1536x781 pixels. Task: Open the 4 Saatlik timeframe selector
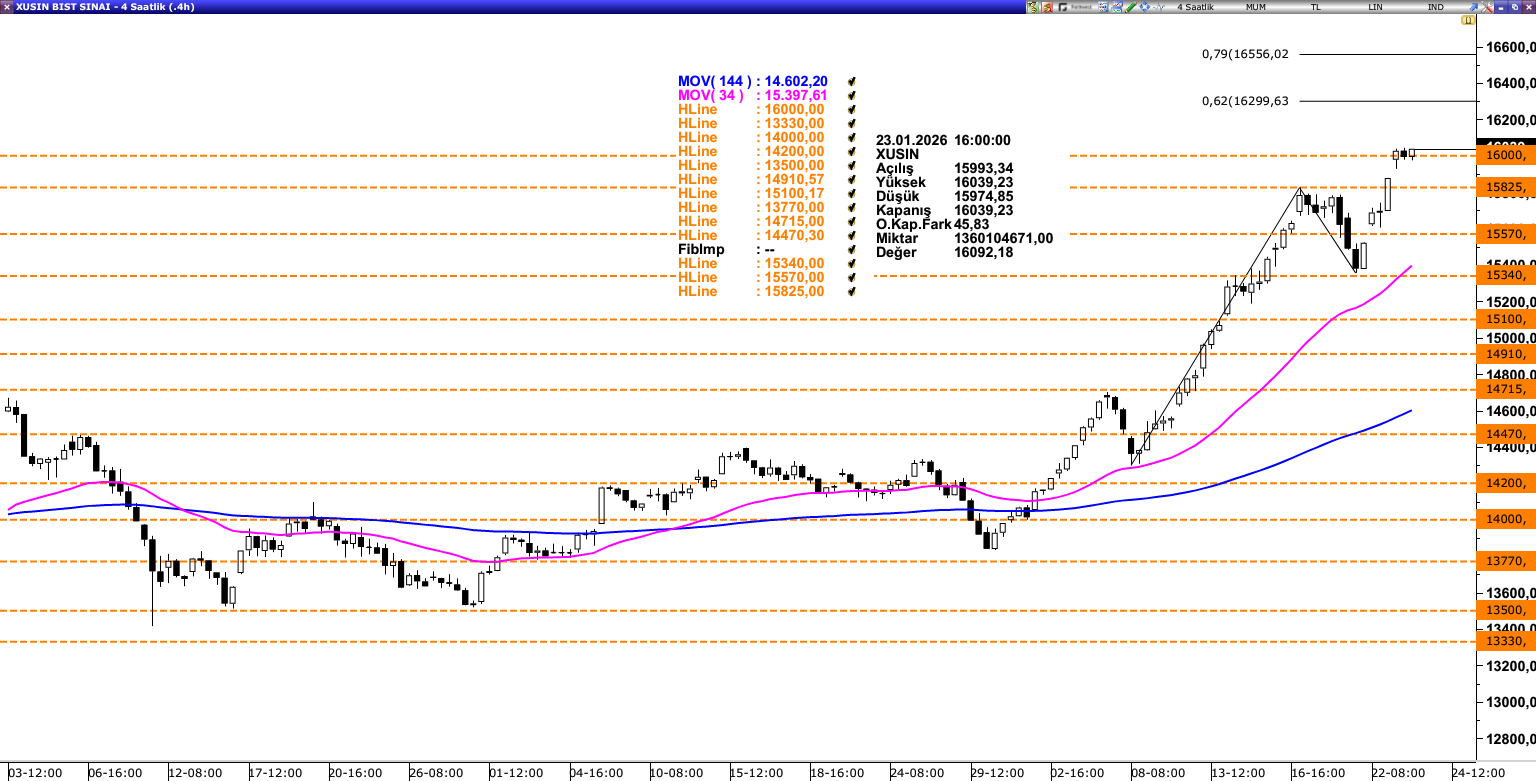pos(1195,7)
